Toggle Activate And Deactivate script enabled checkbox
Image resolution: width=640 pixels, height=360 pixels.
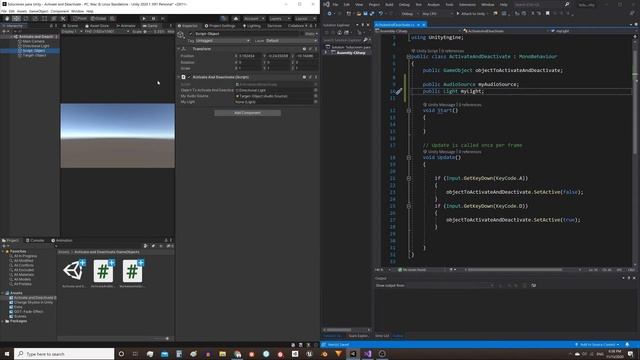click(x=189, y=77)
